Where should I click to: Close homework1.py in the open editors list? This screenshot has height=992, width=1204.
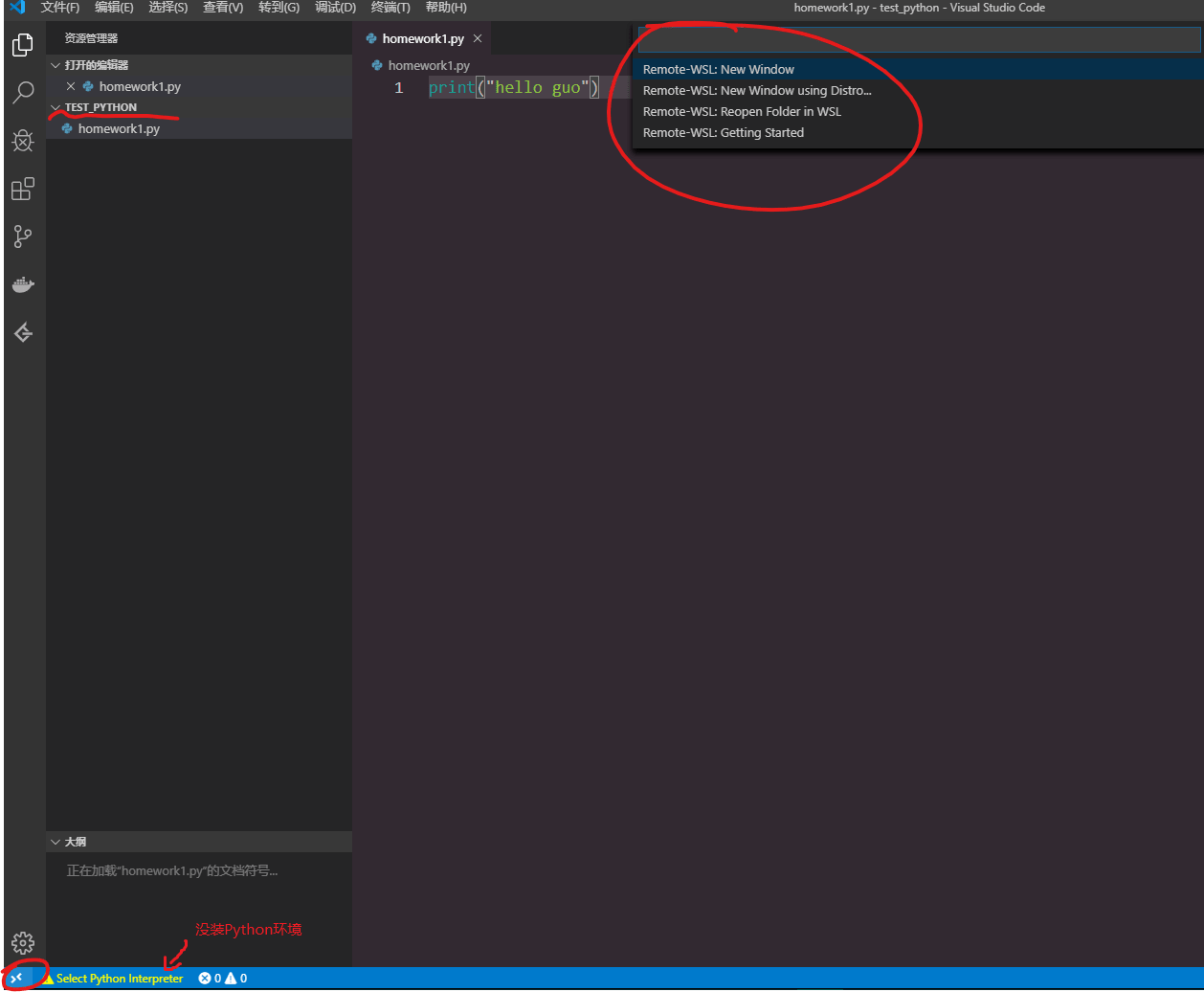pos(70,86)
